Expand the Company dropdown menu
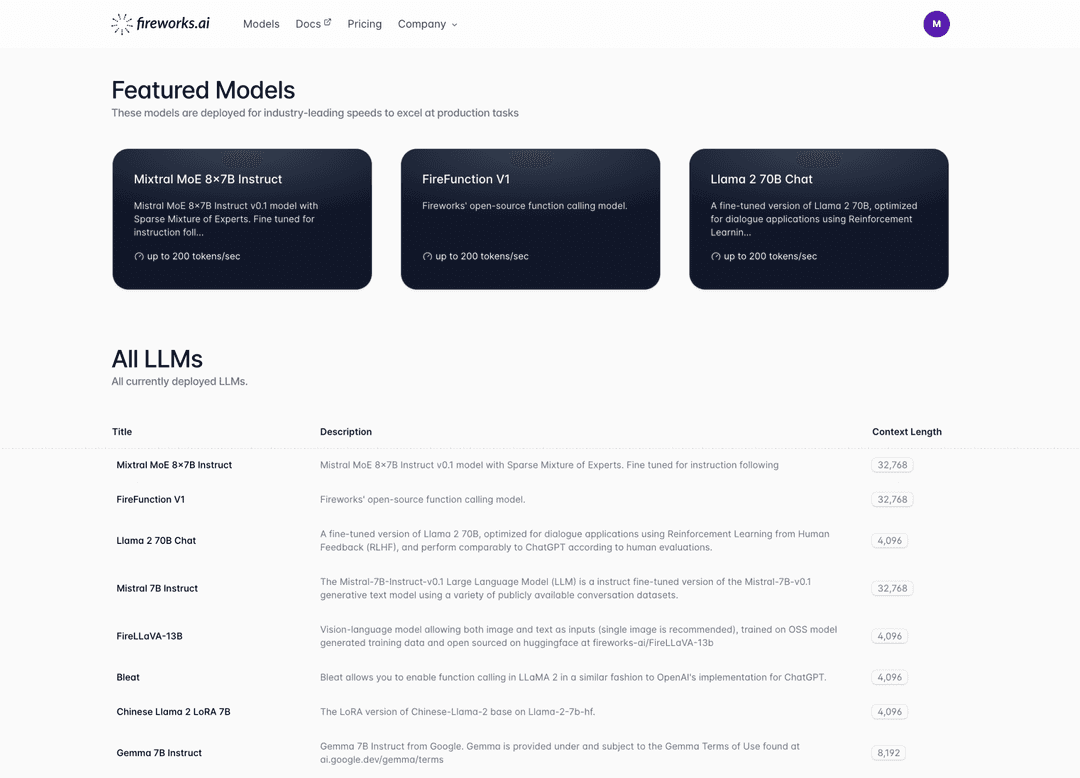Viewport: 1080px width, 778px height. click(x=427, y=24)
